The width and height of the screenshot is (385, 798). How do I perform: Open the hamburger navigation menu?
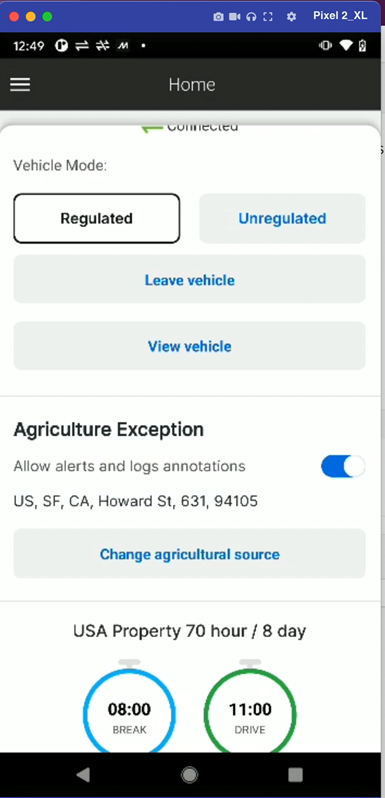[x=20, y=84]
